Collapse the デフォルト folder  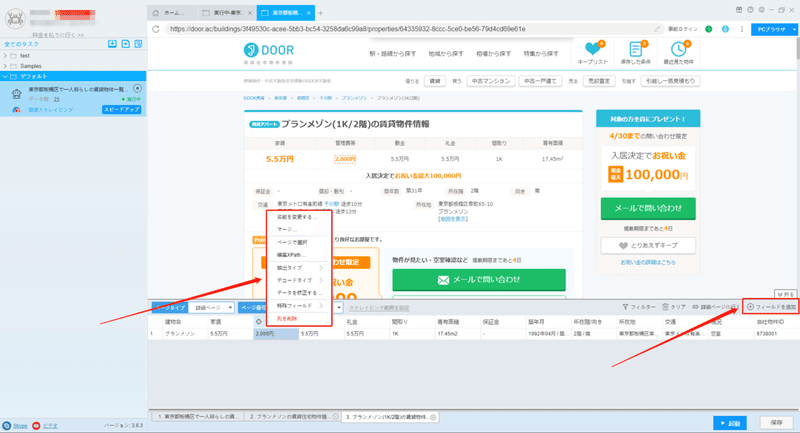(x=5, y=77)
